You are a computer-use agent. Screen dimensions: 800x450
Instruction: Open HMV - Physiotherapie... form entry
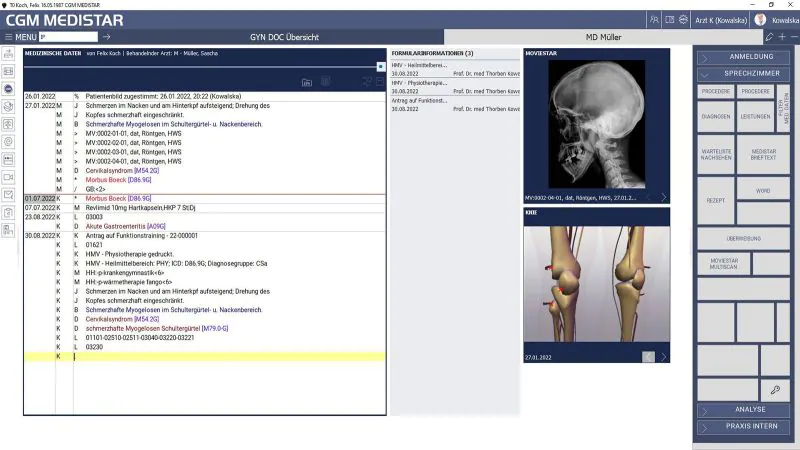click(455, 87)
